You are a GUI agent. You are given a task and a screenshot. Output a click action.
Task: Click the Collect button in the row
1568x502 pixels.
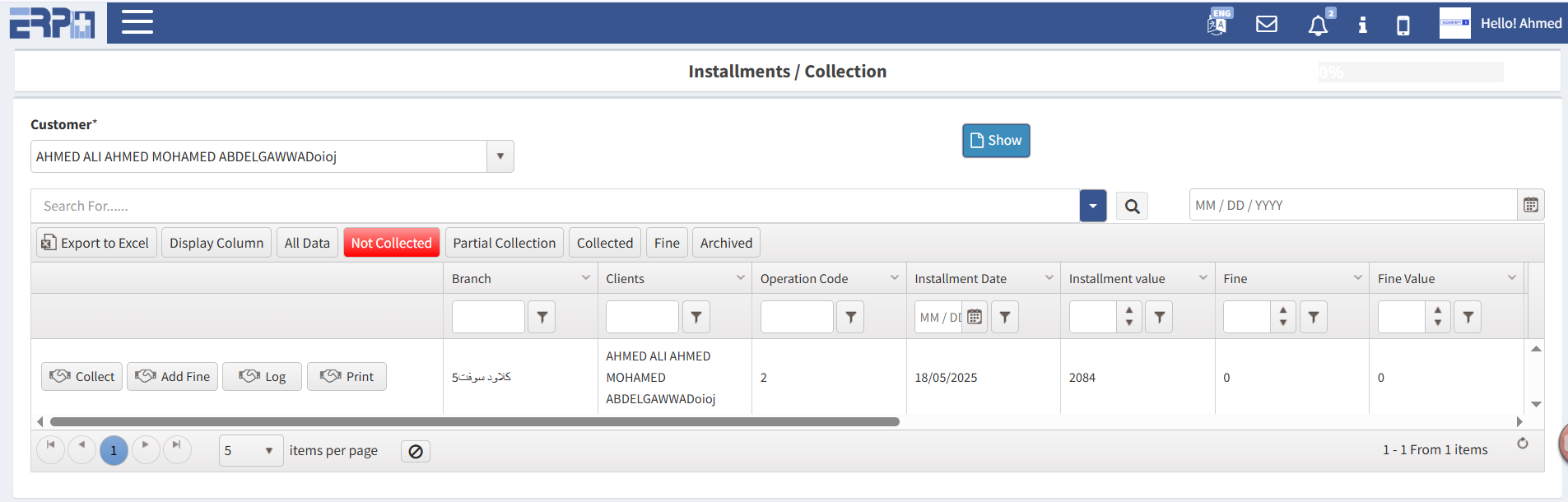[x=82, y=377]
